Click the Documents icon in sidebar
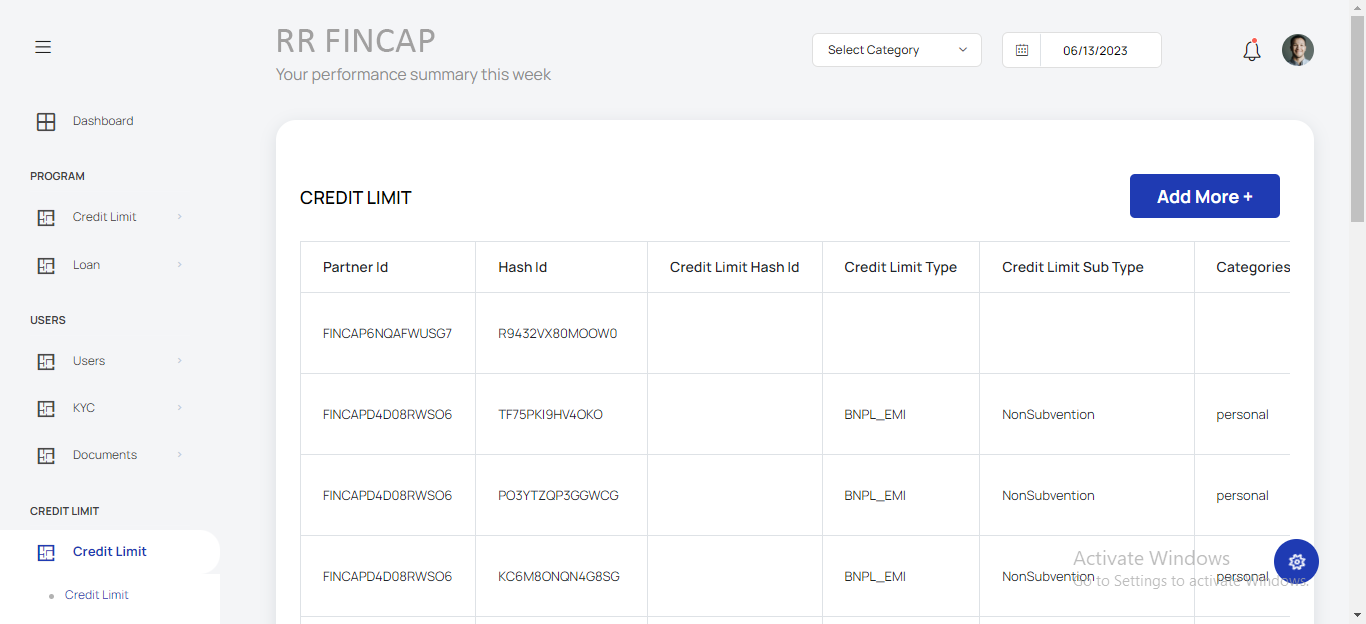Viewport: 1366px width, 624px height. pyautogui.click(x=46, y=456)
